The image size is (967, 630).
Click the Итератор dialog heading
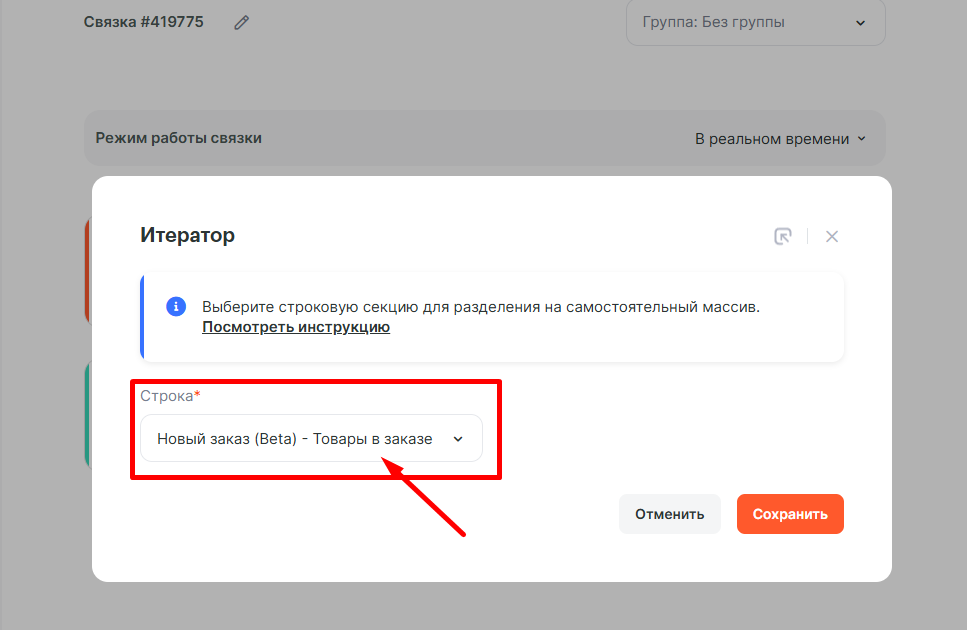(x=187, y=236)
